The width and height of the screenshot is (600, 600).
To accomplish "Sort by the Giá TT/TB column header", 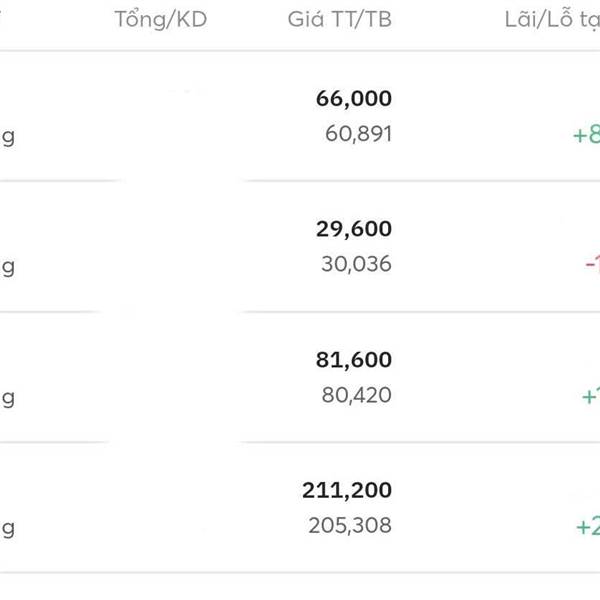I will point(339,19).
